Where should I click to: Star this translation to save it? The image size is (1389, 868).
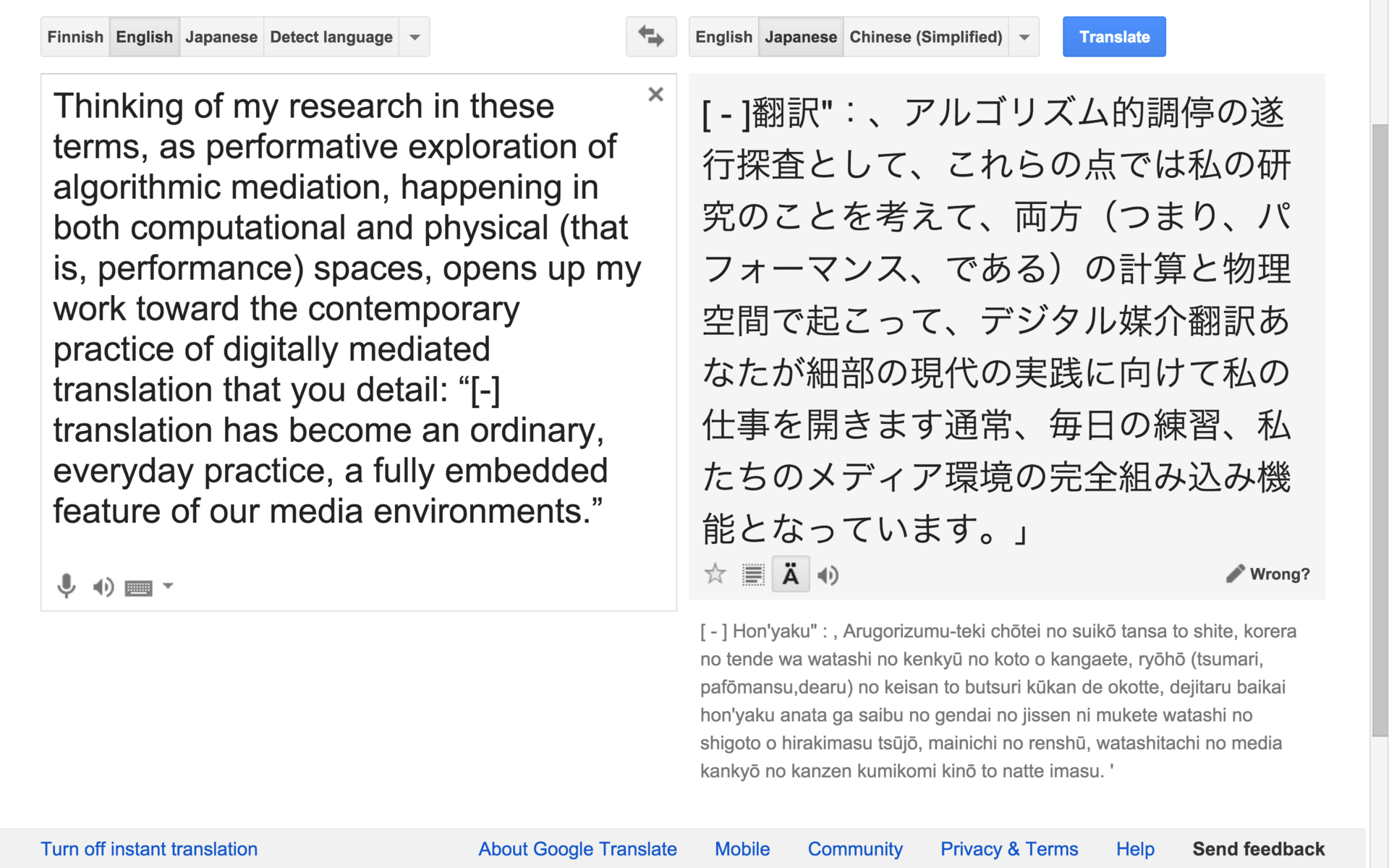coord(715,574)
